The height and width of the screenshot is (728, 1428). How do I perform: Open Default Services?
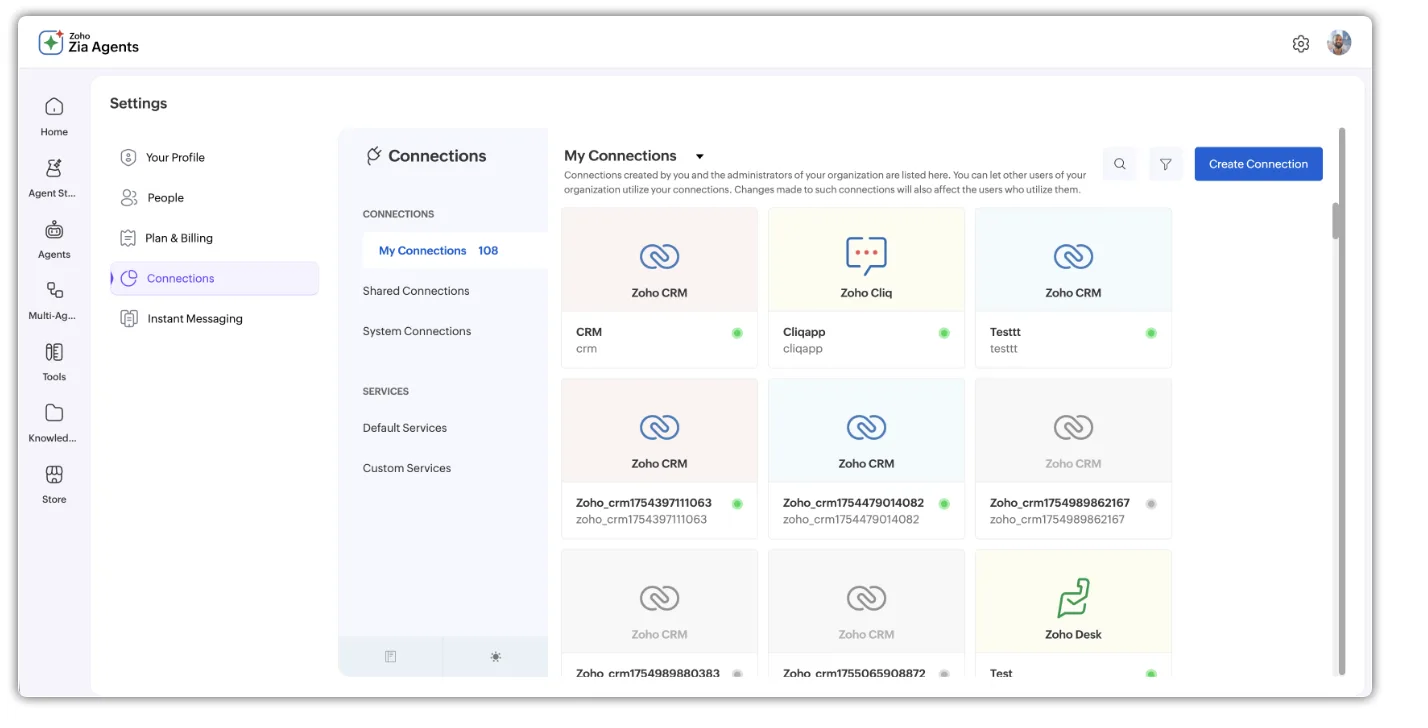(x=405, y=428)
